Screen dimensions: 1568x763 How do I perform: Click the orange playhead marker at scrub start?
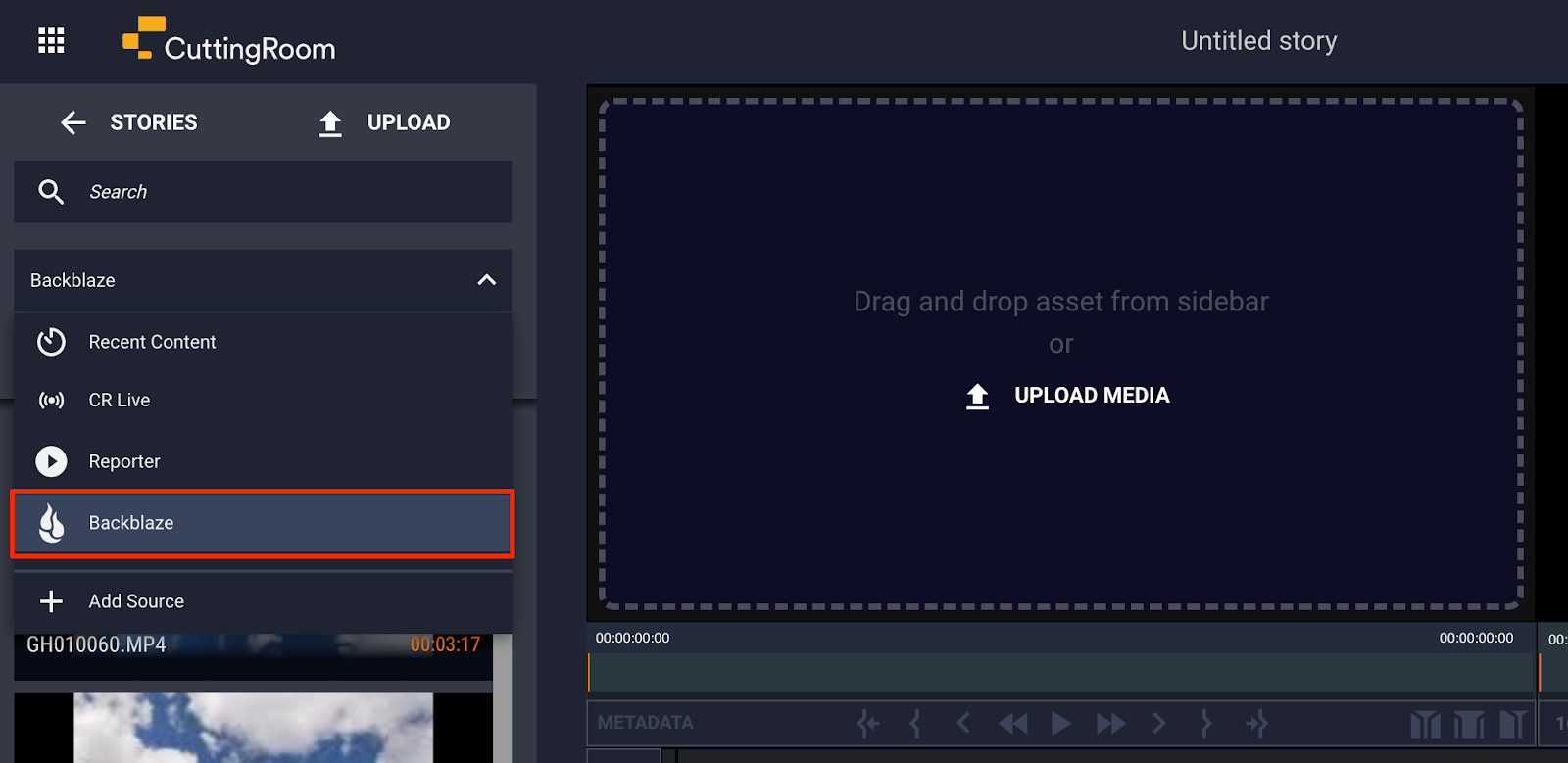click(589, 673)
